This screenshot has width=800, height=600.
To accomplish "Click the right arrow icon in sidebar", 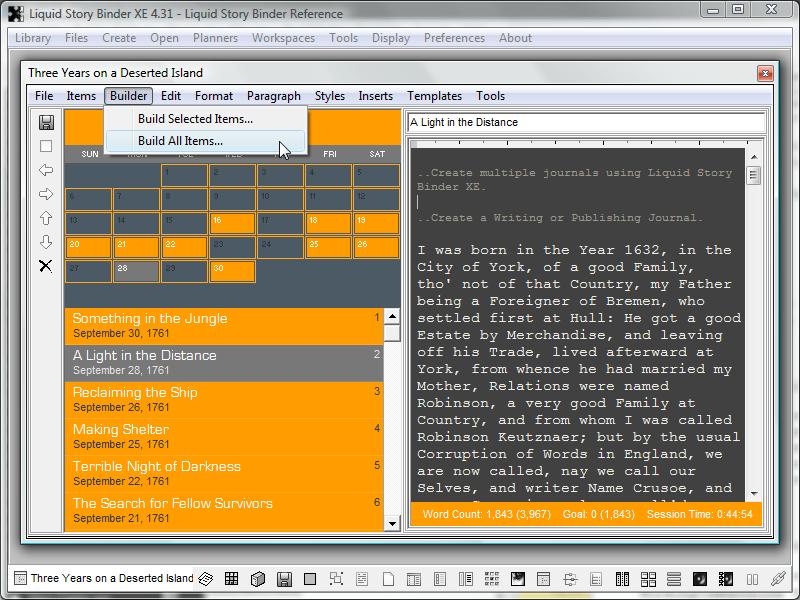I will click(46, 194).
